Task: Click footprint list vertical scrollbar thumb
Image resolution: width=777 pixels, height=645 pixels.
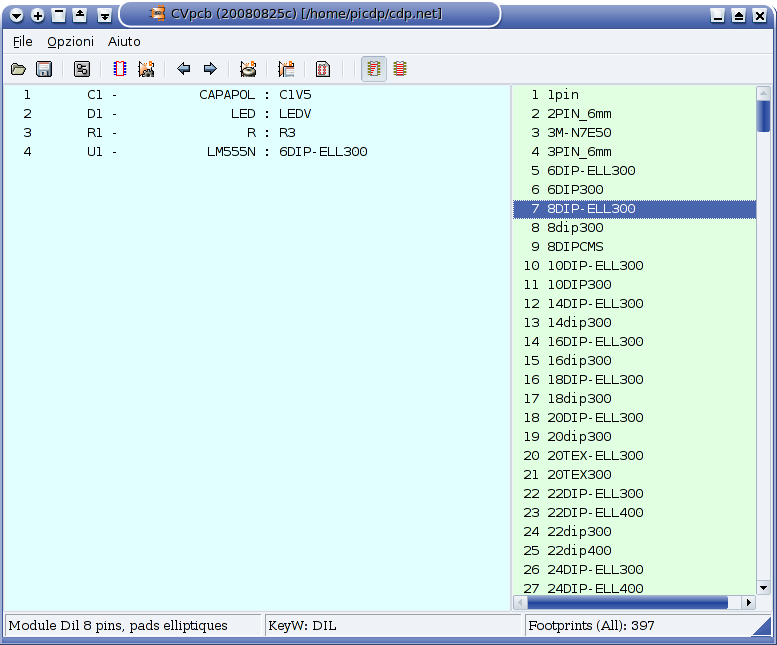Action: (763, 116)
